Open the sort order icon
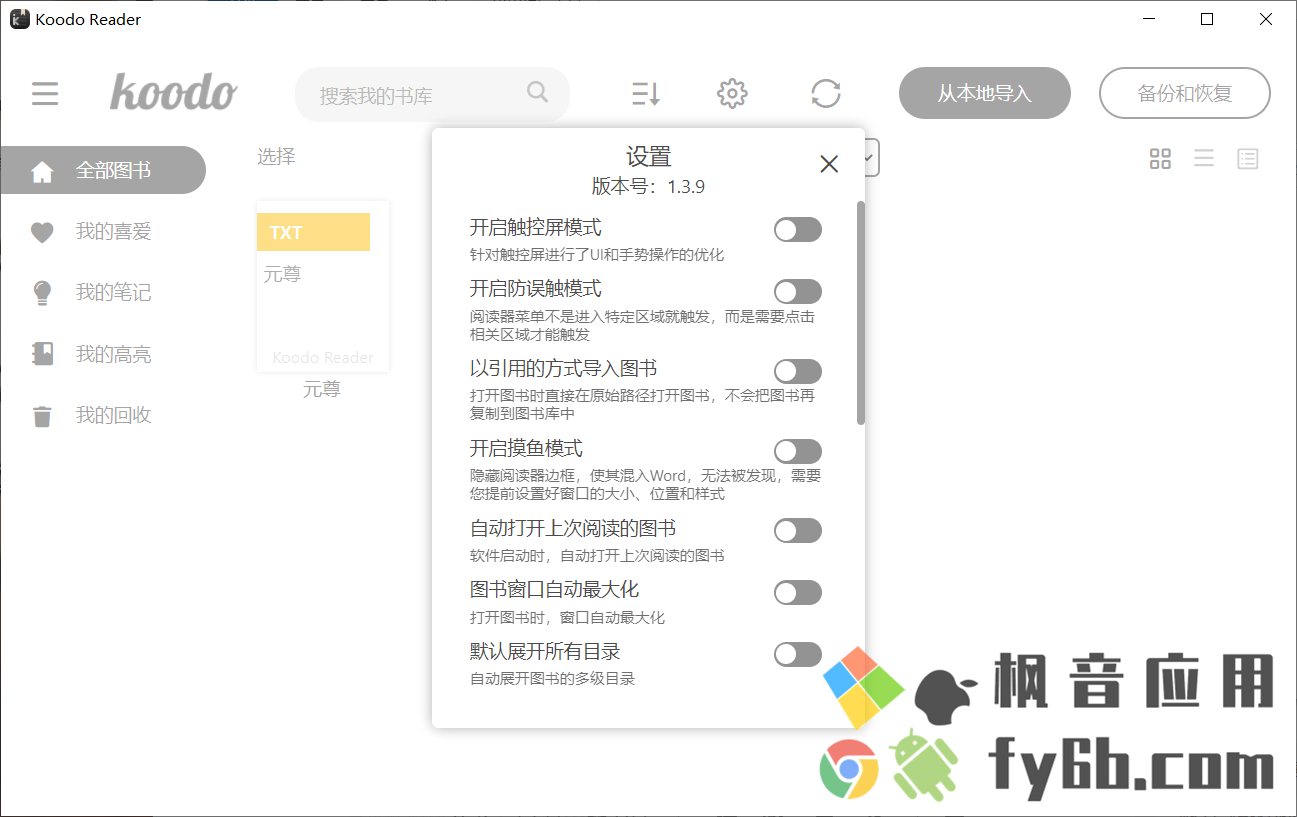 pyautogui.click(x=646, y=94)
